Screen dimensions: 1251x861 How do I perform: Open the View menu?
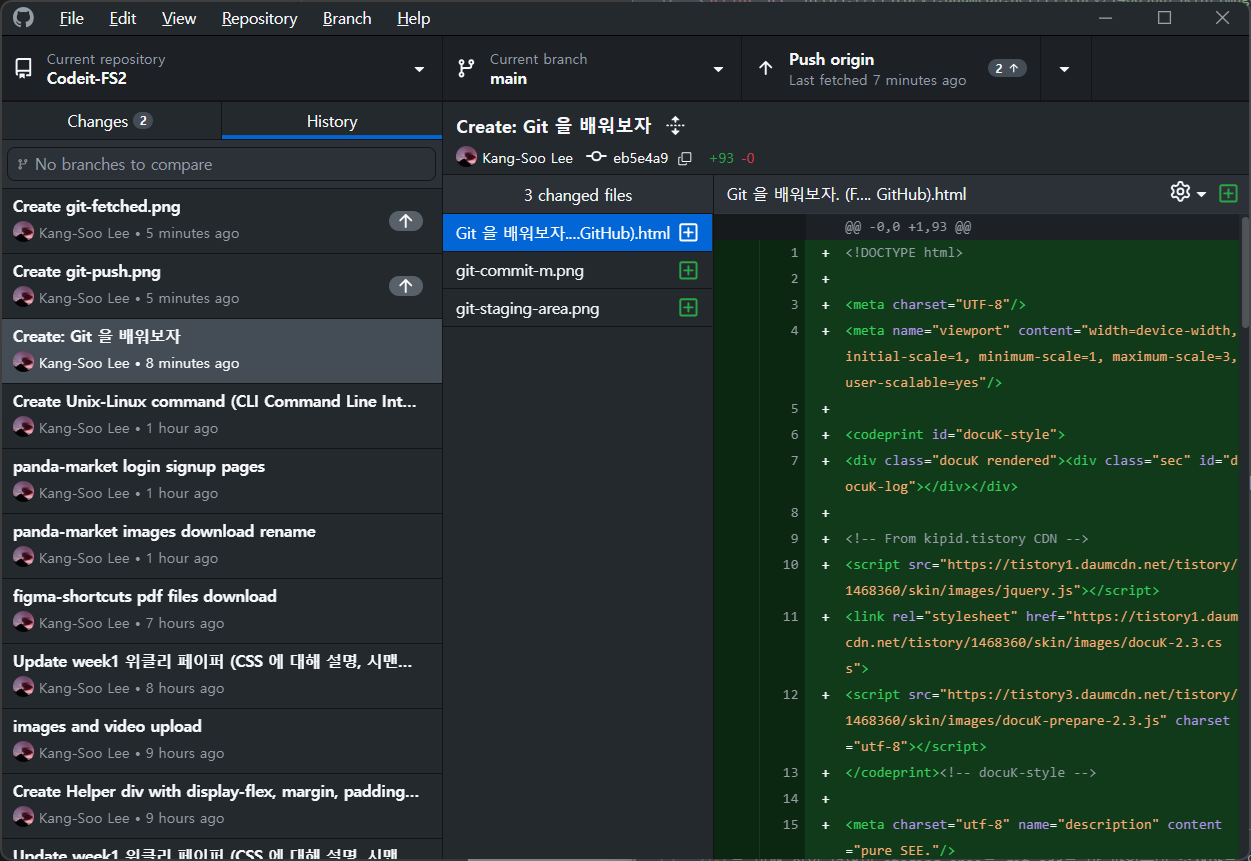[179, 18]
